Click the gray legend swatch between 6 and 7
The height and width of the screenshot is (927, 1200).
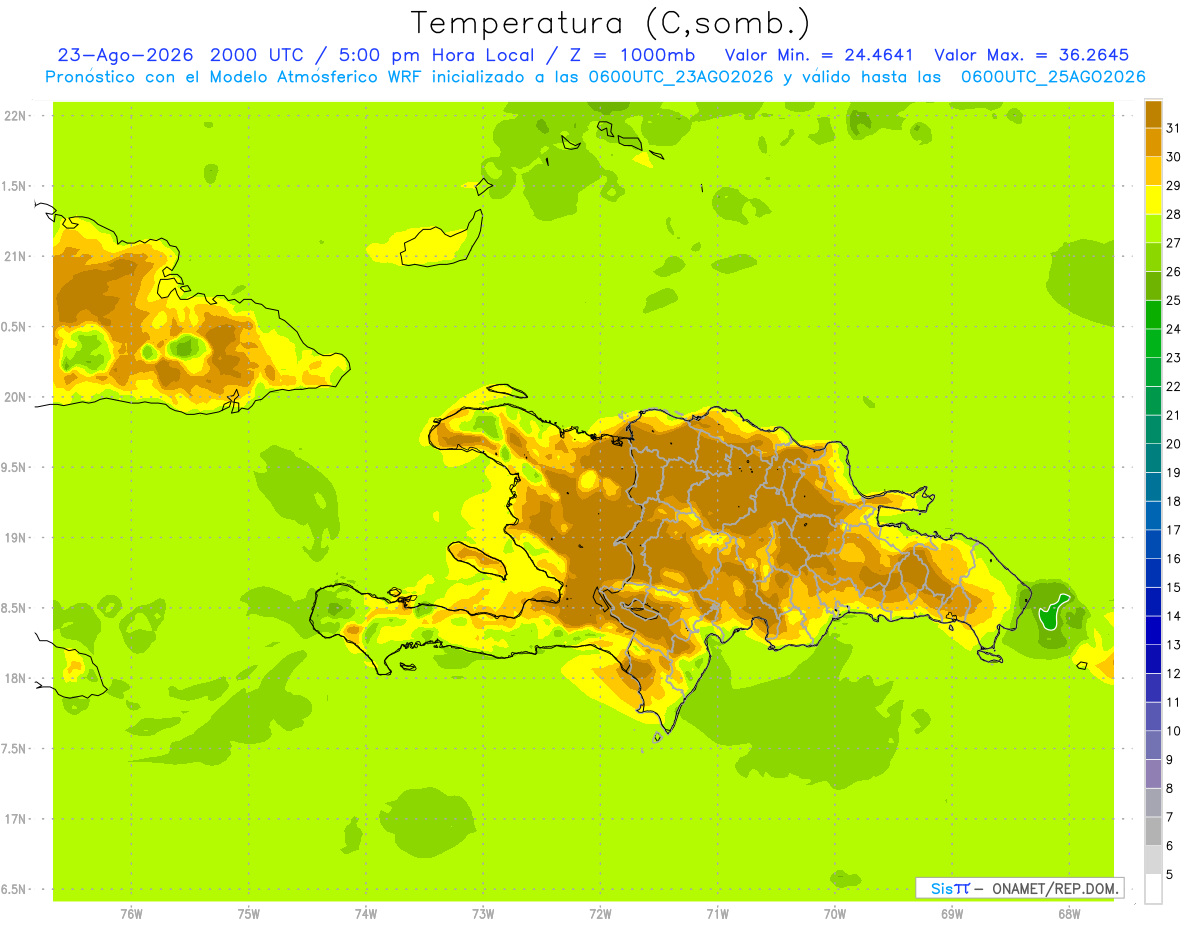1153,831
